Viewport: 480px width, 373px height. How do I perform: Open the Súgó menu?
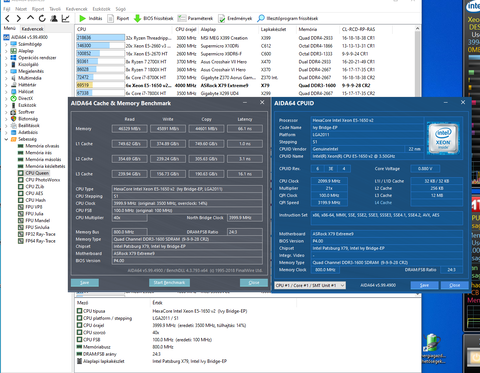121,9
